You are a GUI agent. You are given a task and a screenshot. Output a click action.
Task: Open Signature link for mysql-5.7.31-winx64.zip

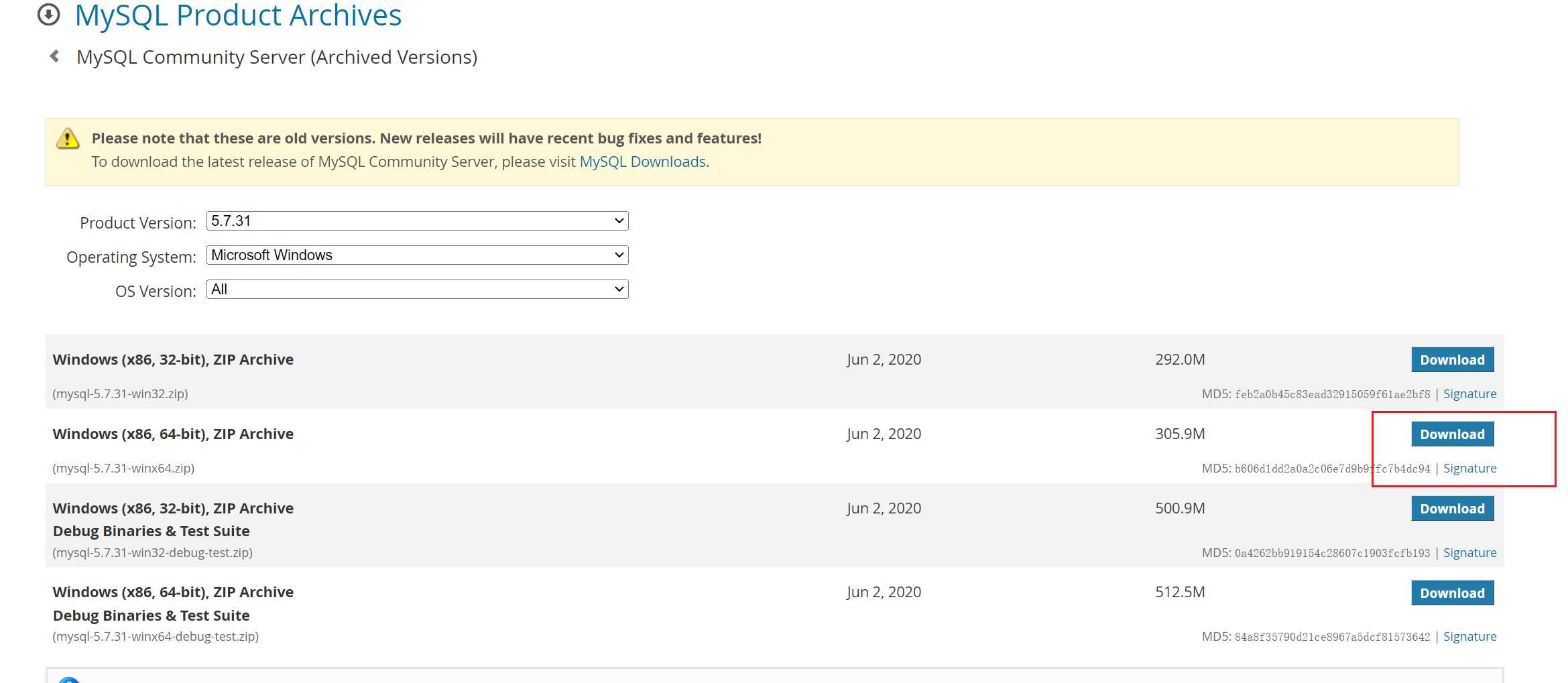[x=1469, y=468]
